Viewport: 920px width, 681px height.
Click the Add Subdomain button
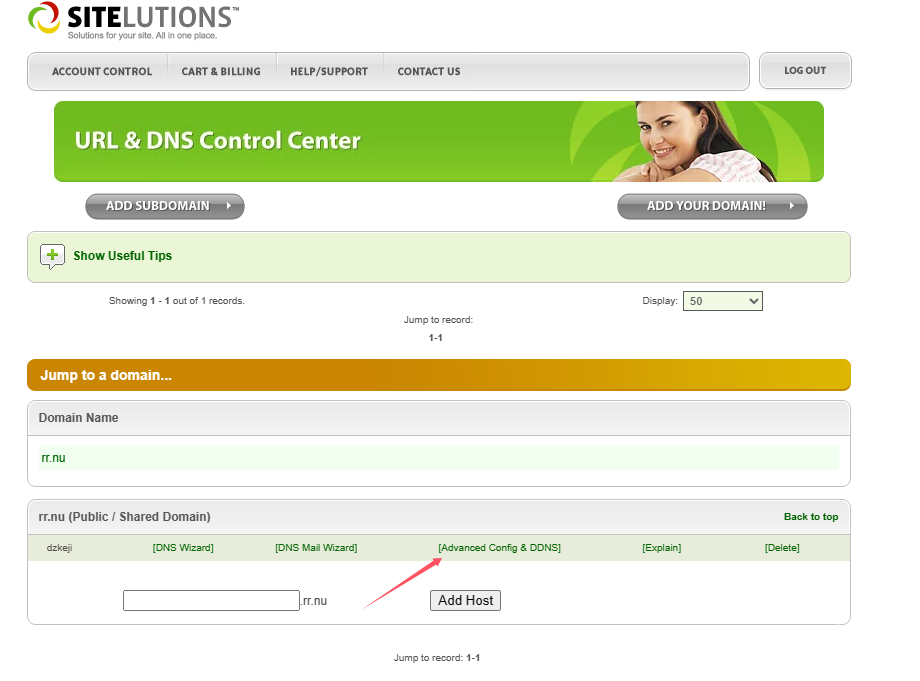click(165, 206)
